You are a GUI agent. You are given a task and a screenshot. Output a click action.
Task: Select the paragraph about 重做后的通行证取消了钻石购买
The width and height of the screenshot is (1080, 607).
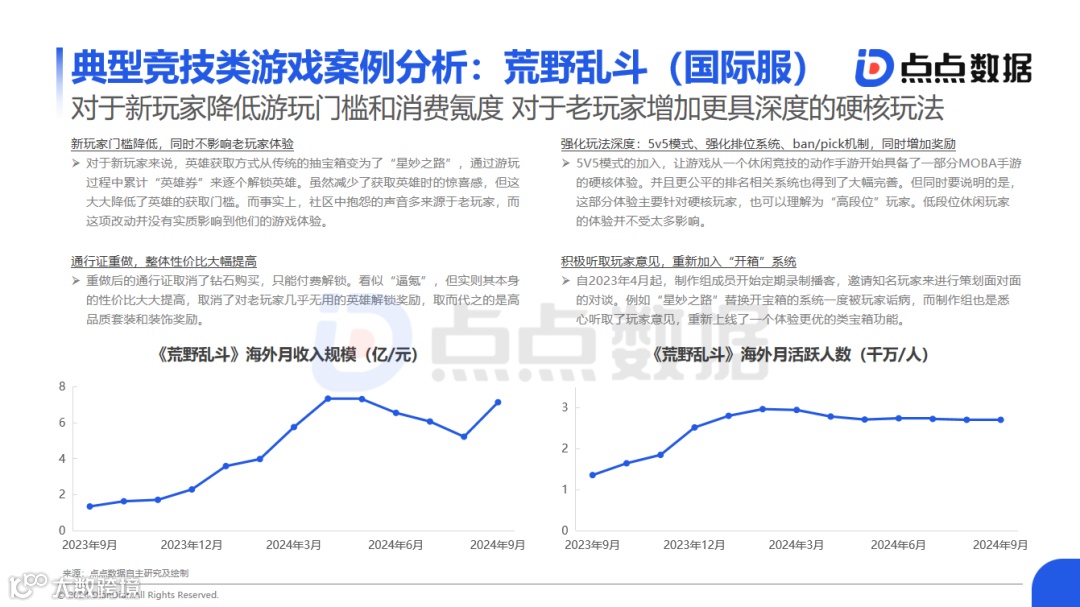pyautogui.click(x=302, y=300)
